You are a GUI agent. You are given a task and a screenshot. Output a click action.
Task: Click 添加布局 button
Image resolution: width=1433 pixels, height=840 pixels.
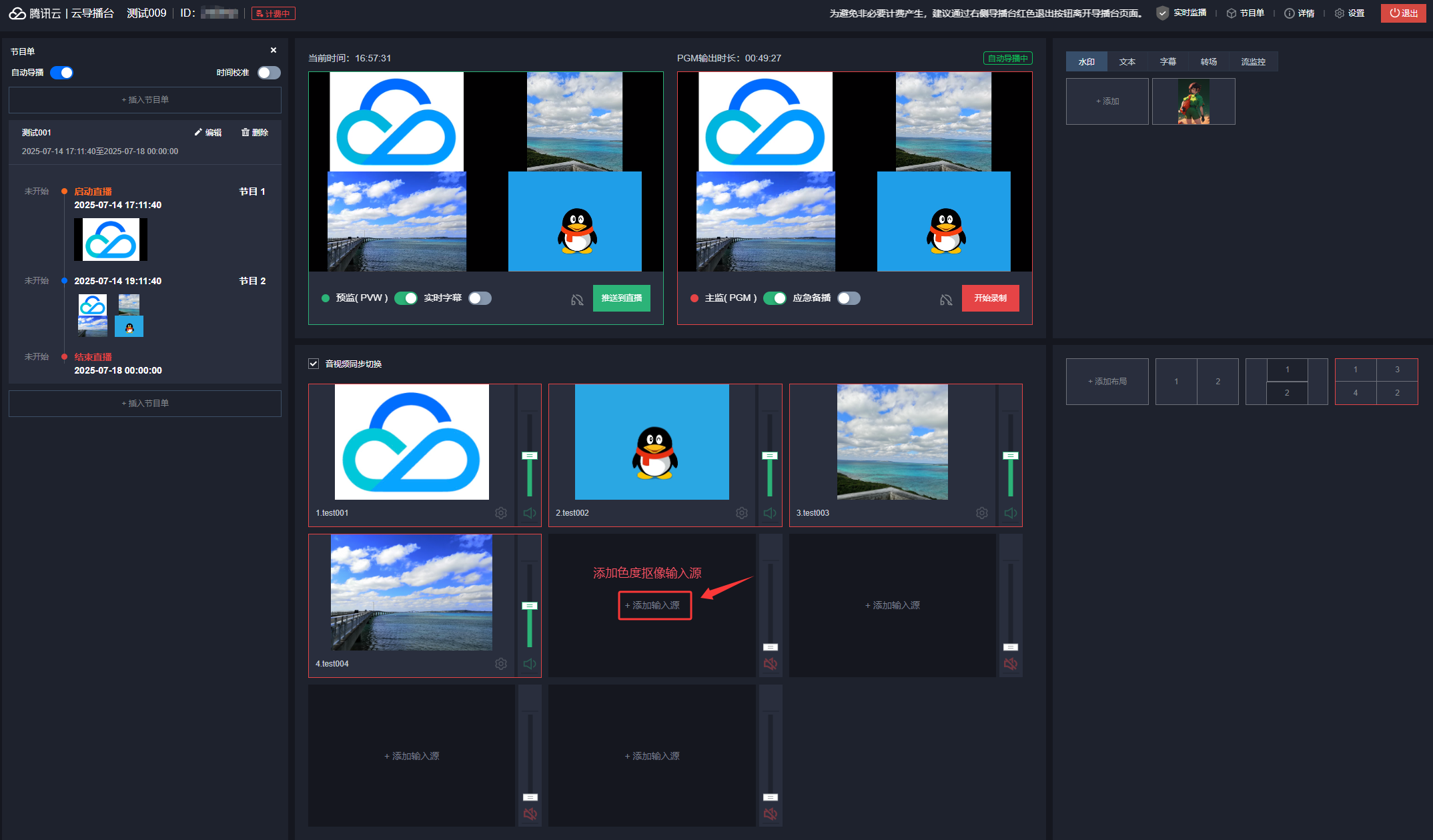(1107, 382)
